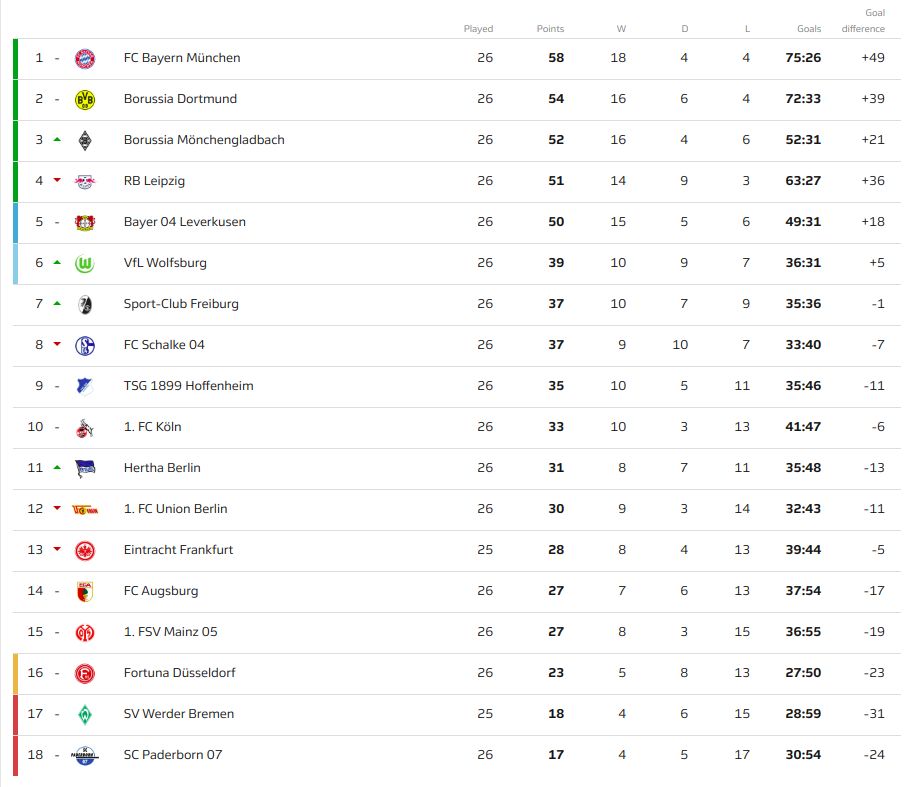Click green up arrow beside Borussia Mönchengladbach
Image resolution: width=911 pixels, height=787 pixels.
pyautogui.click(x=57, y=139)
